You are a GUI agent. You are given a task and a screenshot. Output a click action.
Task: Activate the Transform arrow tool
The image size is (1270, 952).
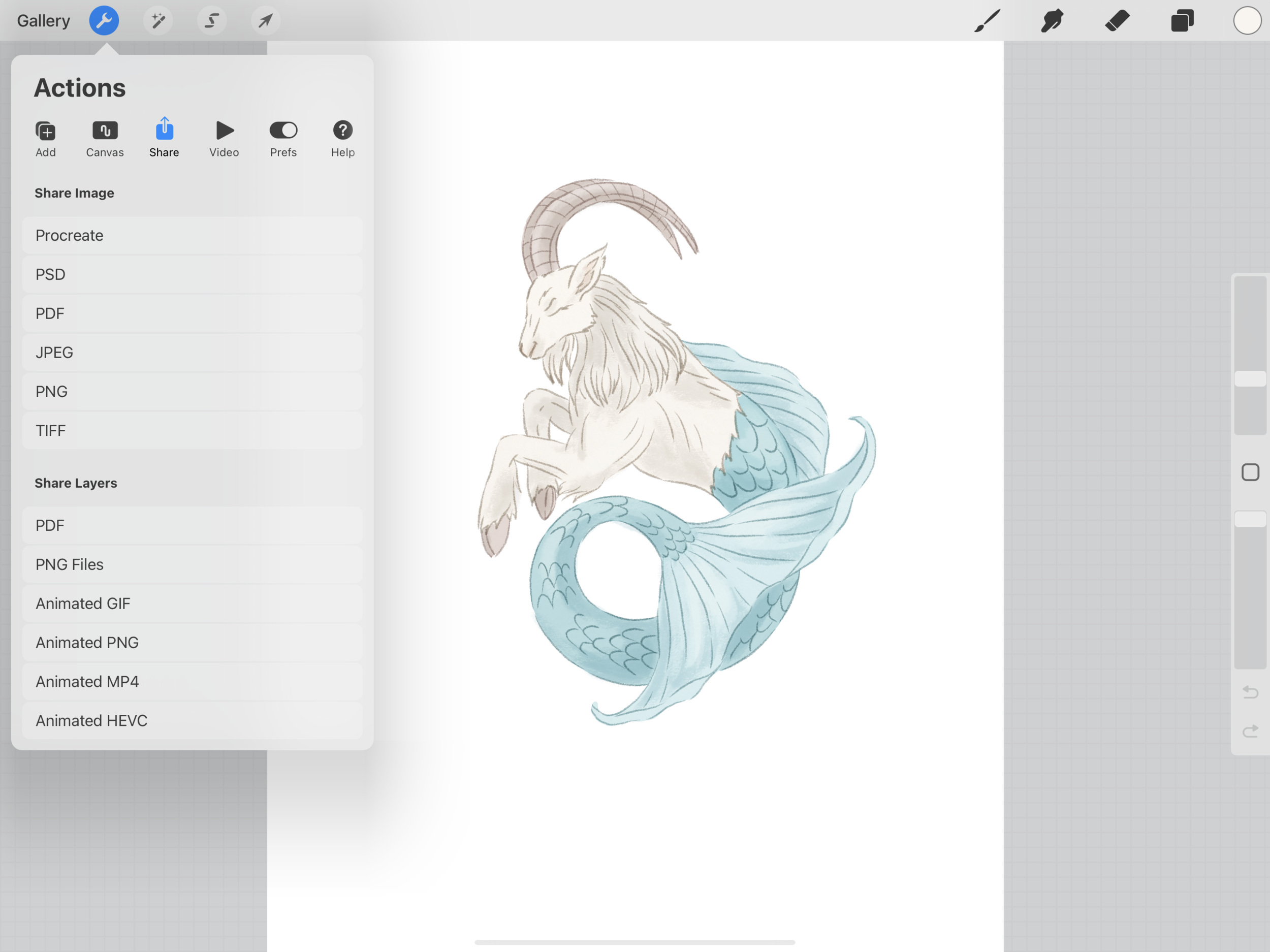(x=265, y=21)
